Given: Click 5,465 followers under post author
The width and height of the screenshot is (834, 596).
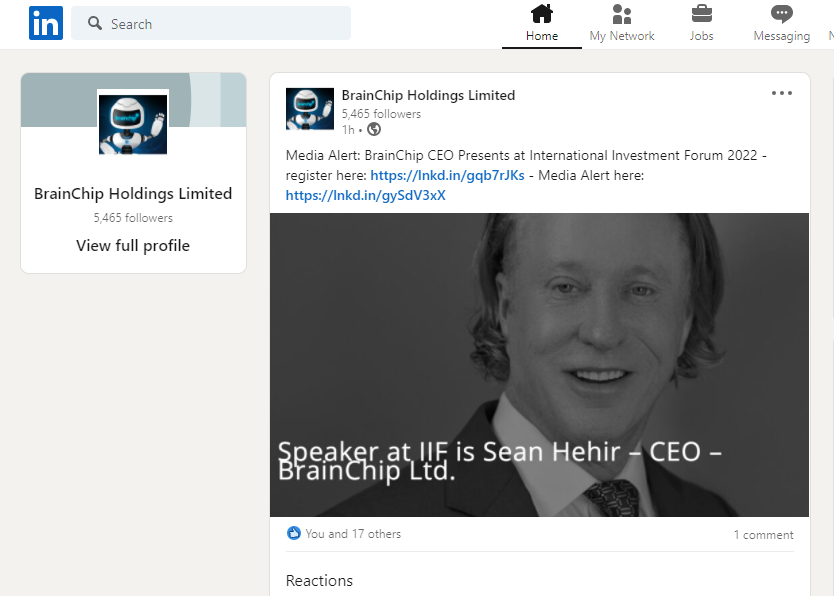Looking at the screenshot, I should click(x=381, y=114).
